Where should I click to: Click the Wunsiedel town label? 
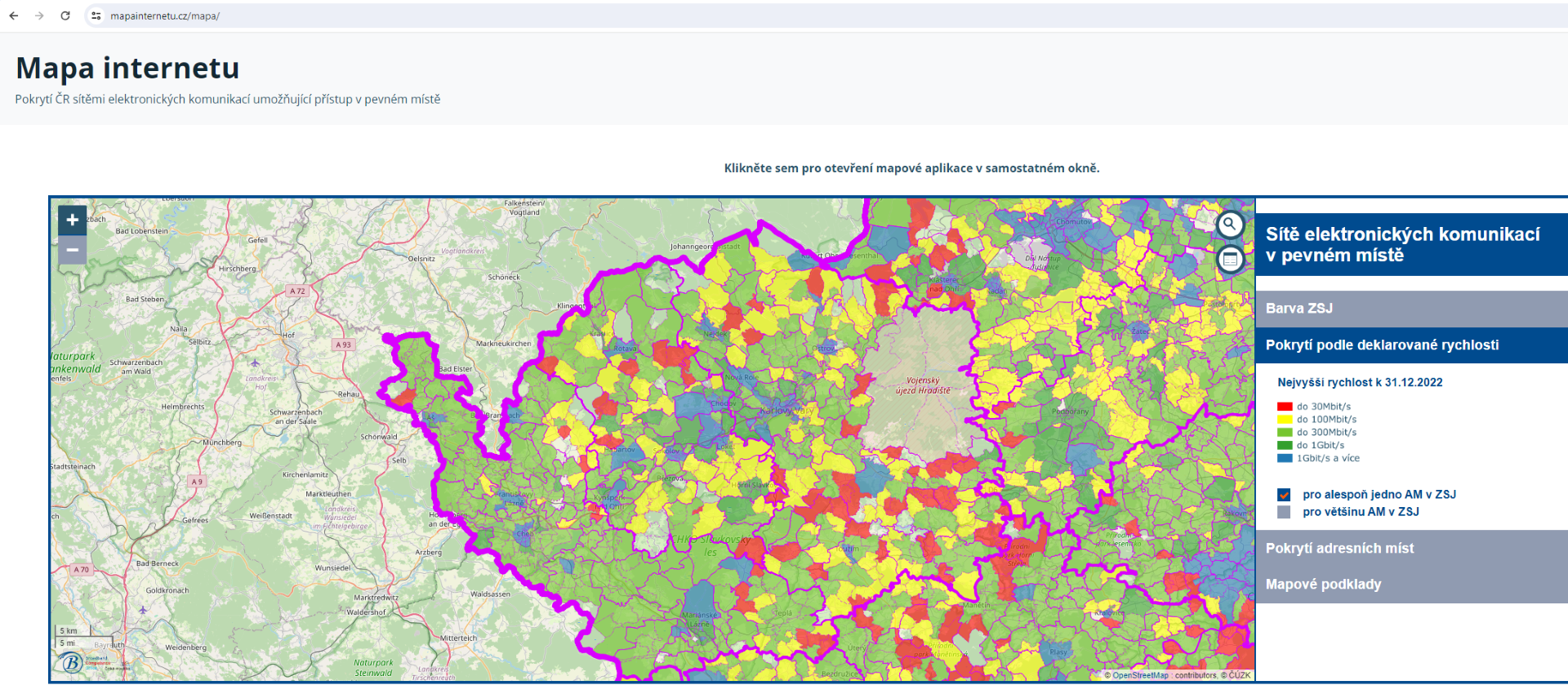click(x=332, y=568)
